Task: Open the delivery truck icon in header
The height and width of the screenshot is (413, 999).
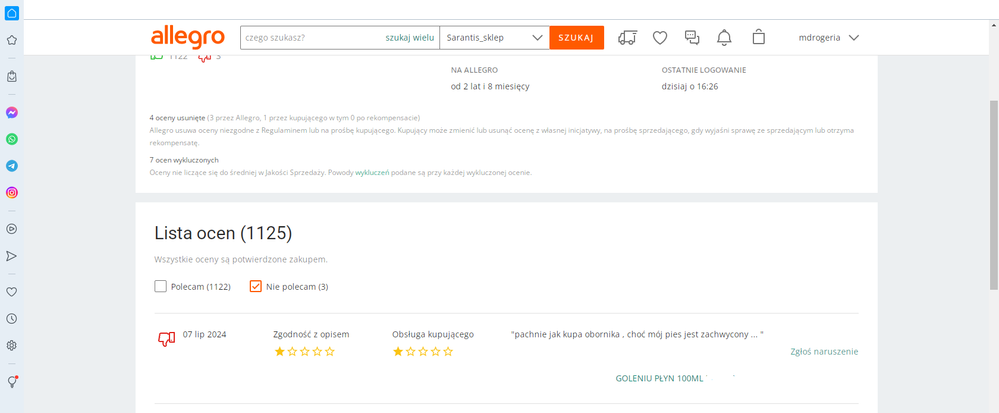Action: pyautogui.click(x=627, y=38)
